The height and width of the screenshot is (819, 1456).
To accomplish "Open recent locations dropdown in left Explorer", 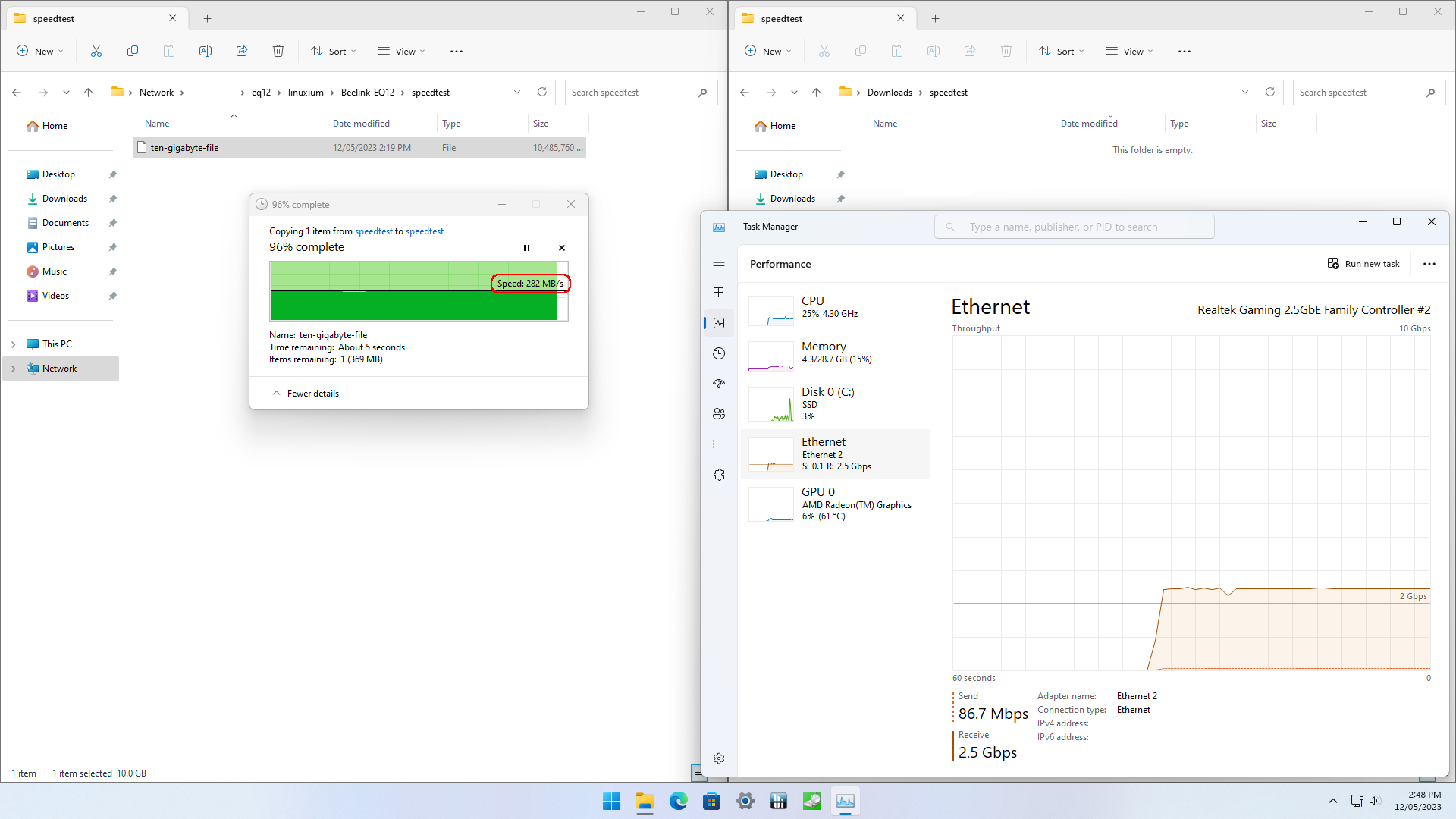I will [66, 93].
